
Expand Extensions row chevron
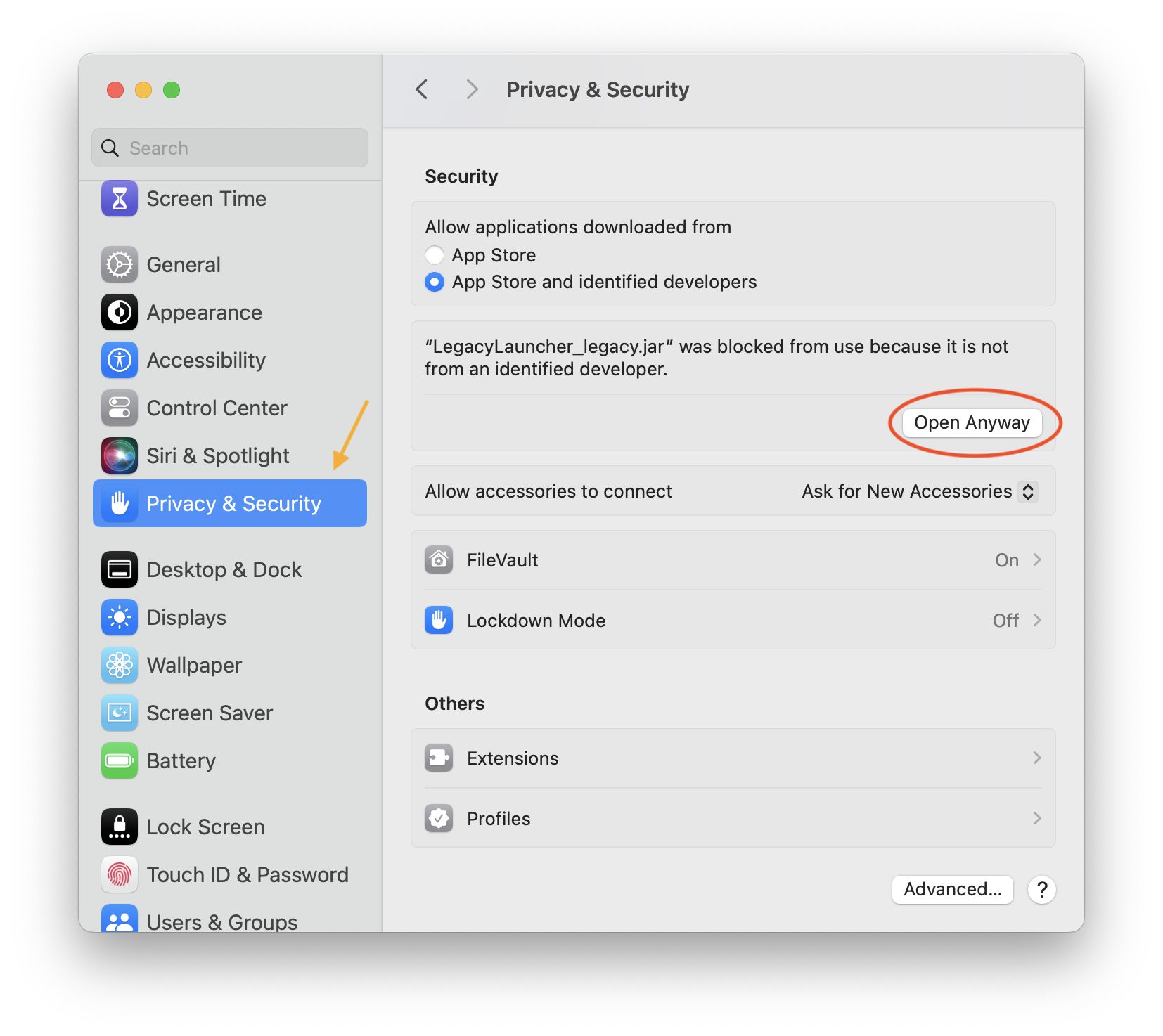click(1037, 758)
